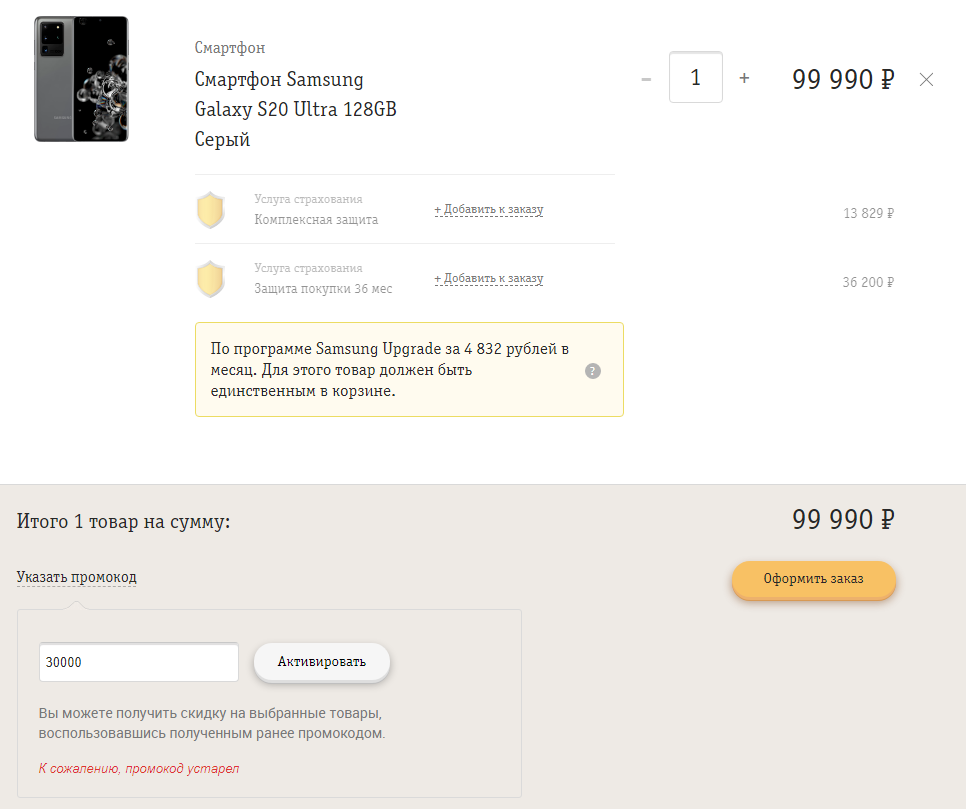Click the promo code expired error message
Viewport: 966px width, 809px height.
(139, 768)
